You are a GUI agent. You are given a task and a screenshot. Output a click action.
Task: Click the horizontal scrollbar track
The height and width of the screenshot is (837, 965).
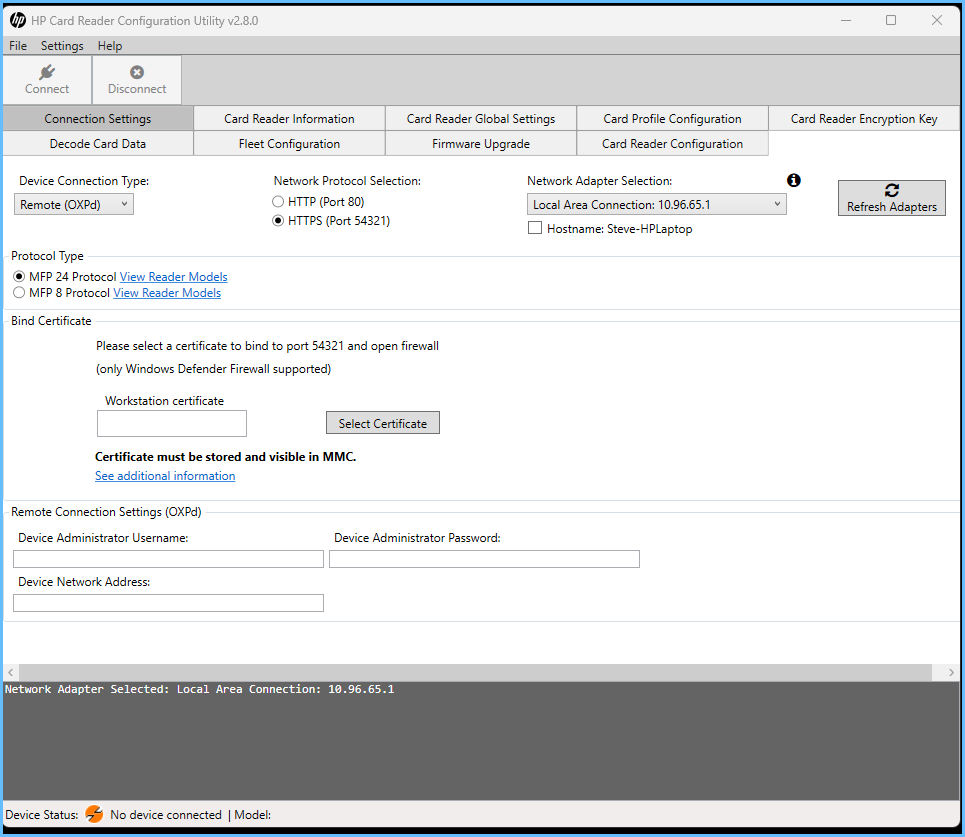click(475, 672)
